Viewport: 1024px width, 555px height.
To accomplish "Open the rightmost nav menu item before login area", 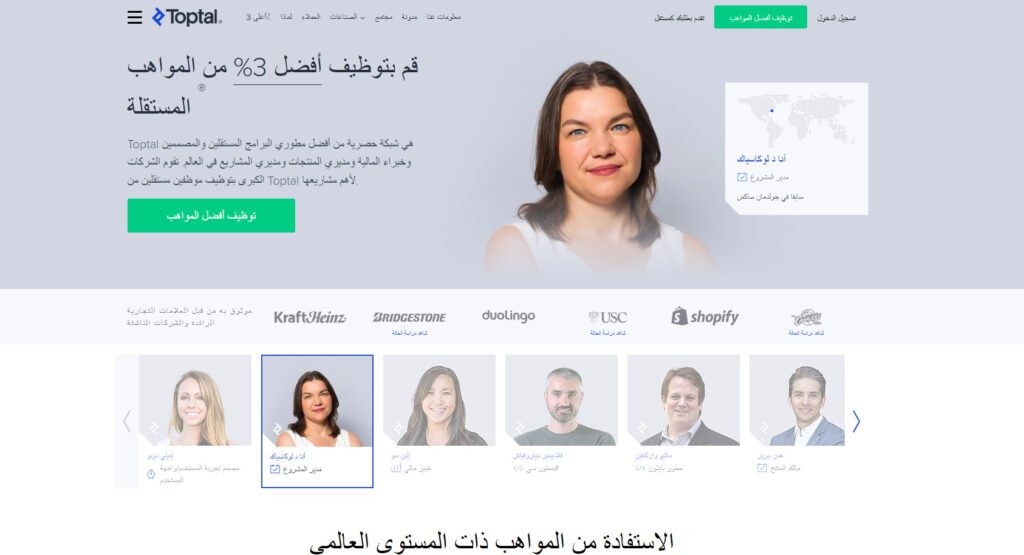I will (443, 17).
